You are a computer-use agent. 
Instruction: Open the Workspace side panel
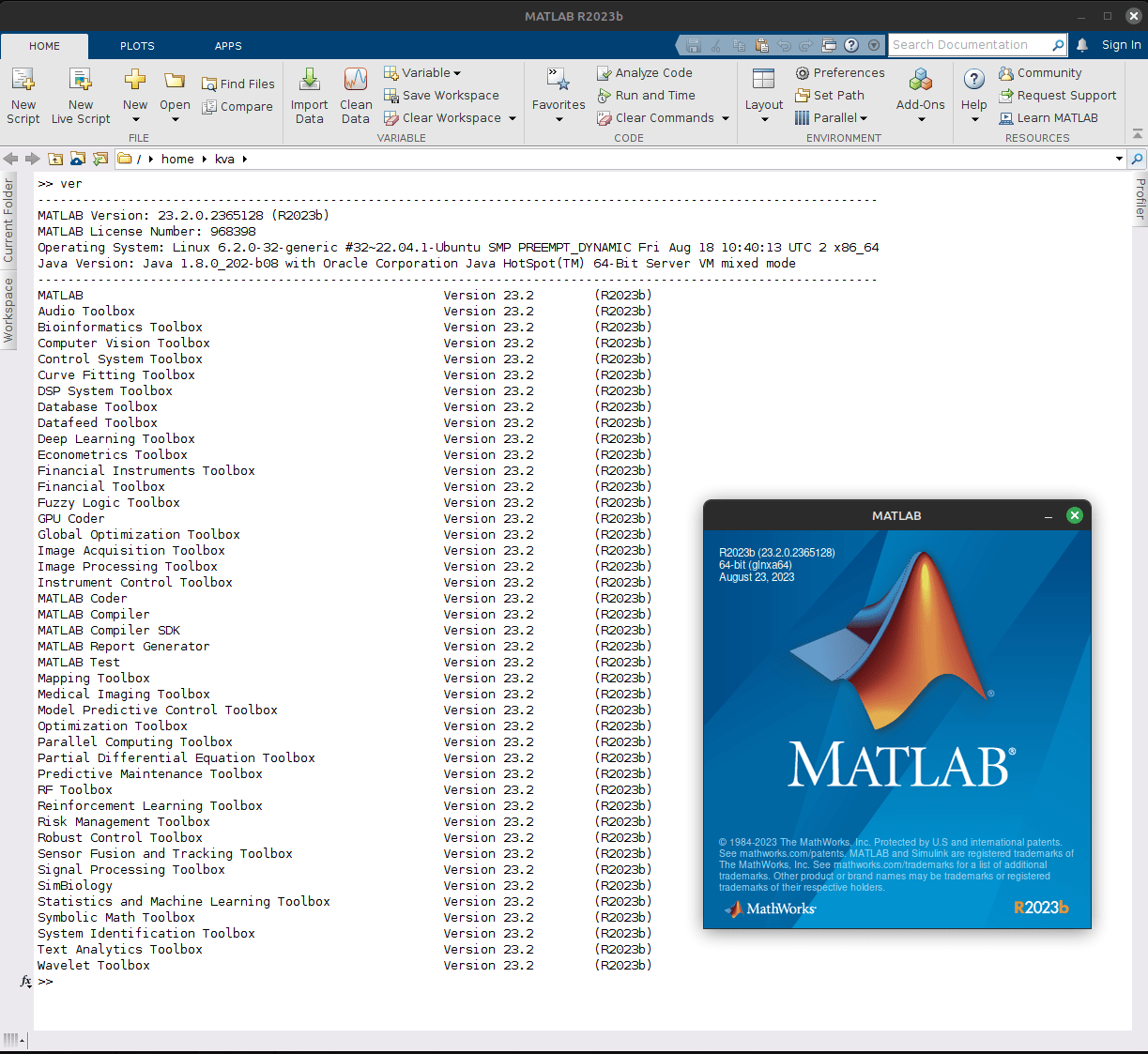coord(8,309)
